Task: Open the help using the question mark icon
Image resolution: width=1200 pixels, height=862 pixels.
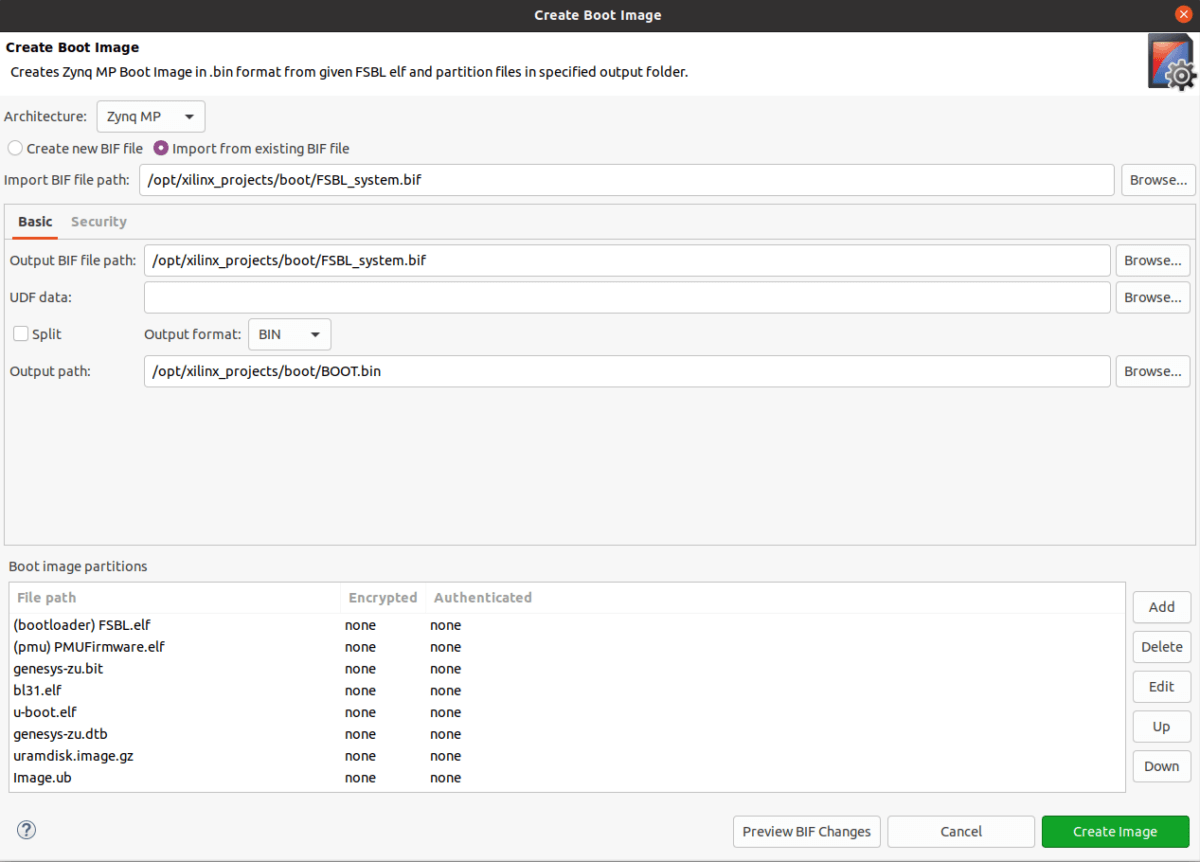Action: [26, 830]
